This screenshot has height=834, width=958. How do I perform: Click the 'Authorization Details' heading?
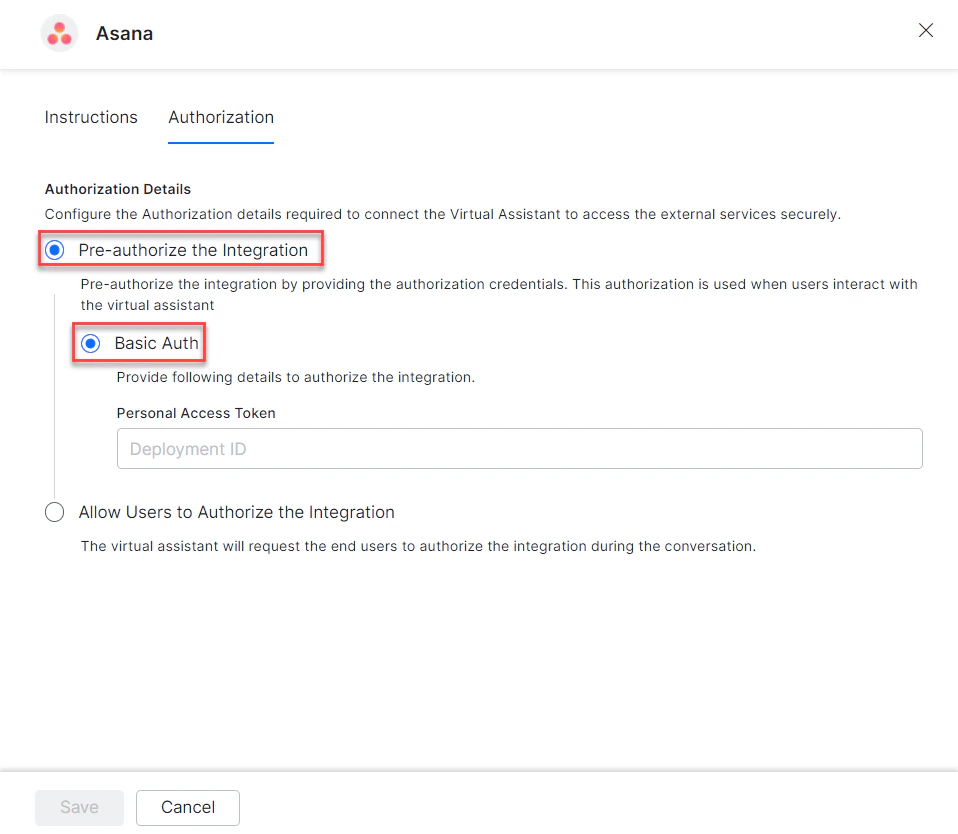pyautogui.click(x=117, y=189)
